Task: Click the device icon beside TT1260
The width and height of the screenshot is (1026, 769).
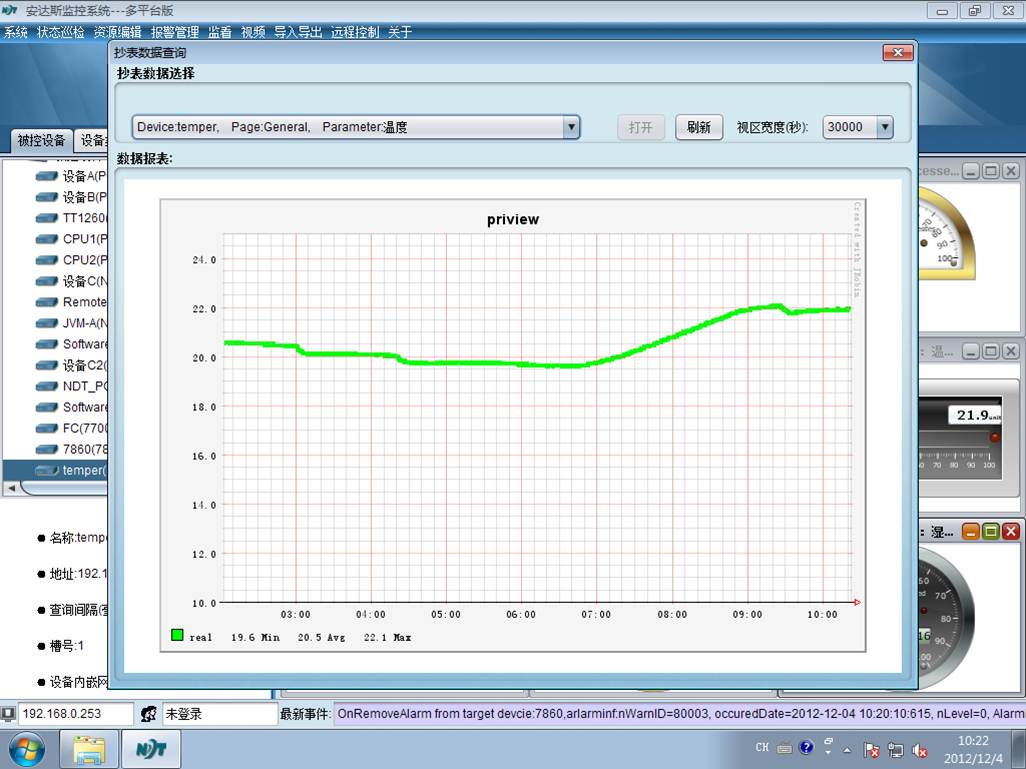Action: tap(46, 218)
